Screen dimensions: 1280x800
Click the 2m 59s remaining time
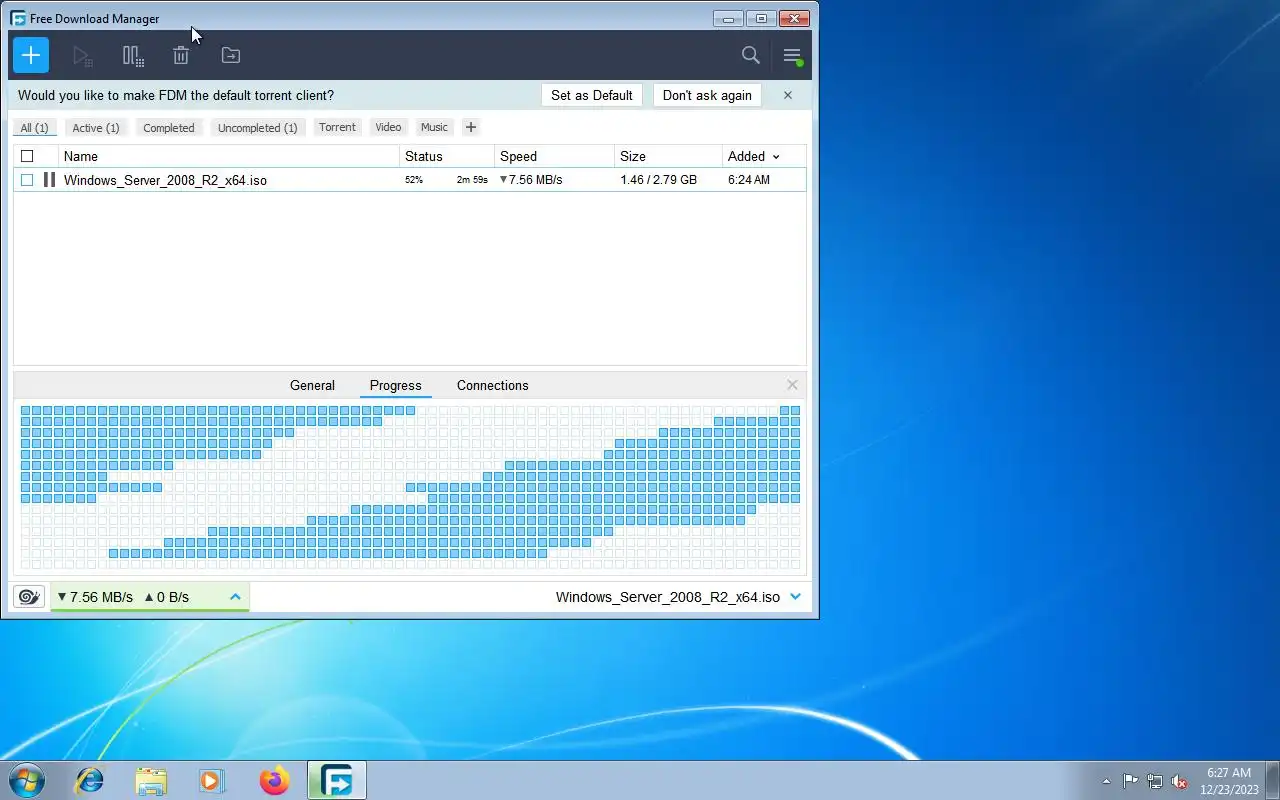coord(472,180)
